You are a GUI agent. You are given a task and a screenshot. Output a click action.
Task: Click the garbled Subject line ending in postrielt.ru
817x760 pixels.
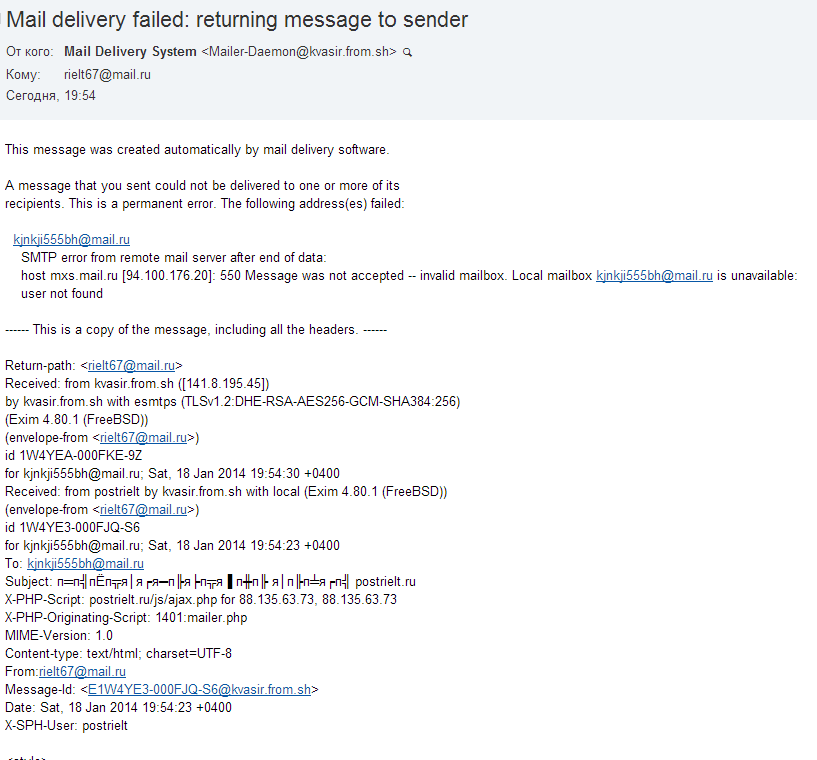point(211,581)
